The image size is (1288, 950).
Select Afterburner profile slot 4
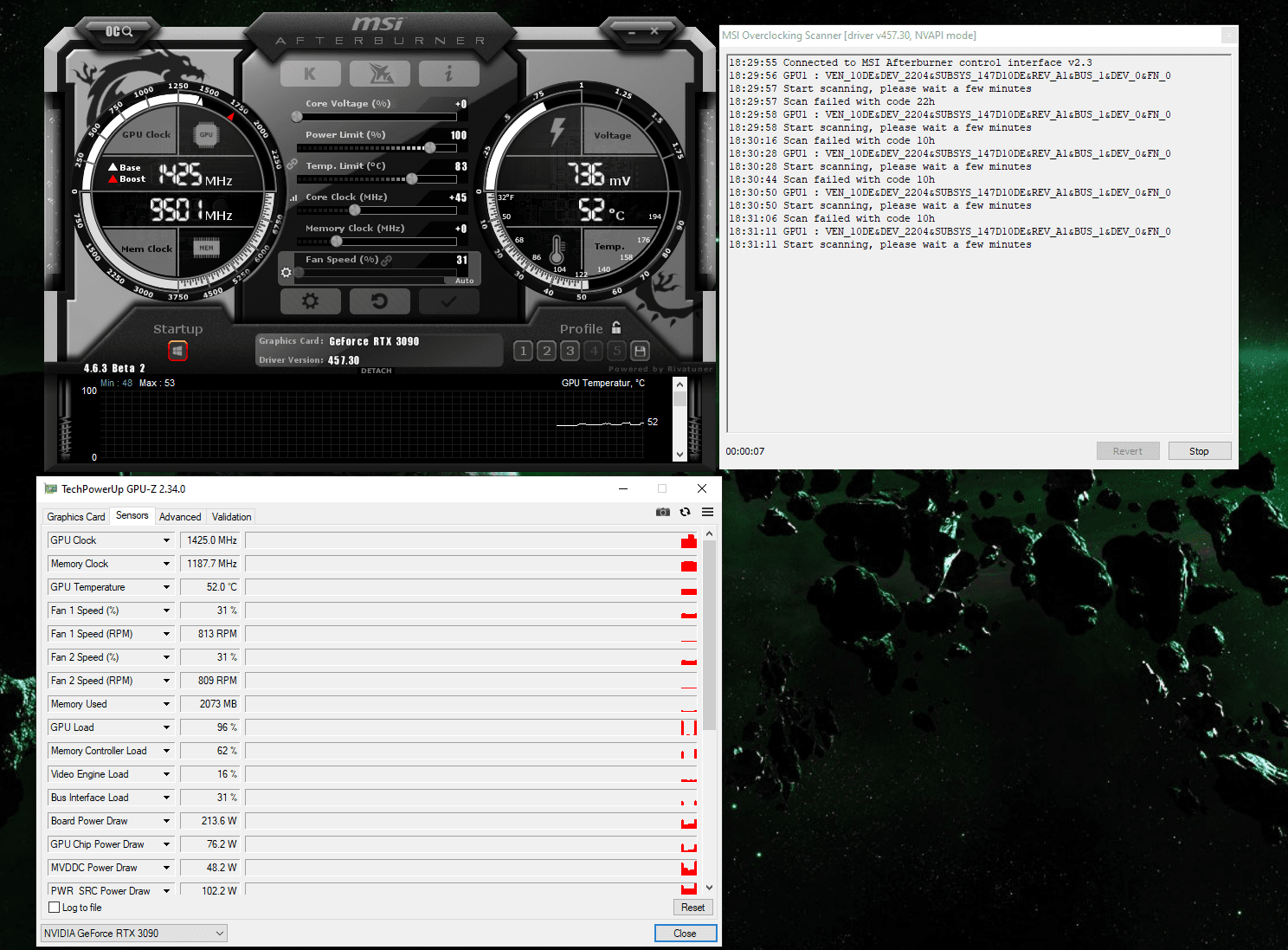point(593,351)
